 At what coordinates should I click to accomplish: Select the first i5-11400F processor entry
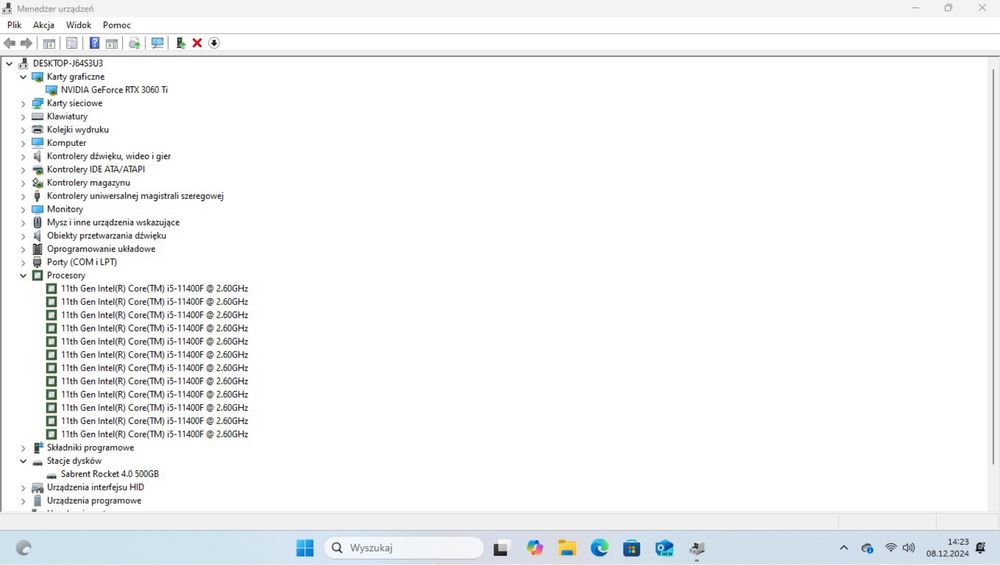click(x=154, y=288)
